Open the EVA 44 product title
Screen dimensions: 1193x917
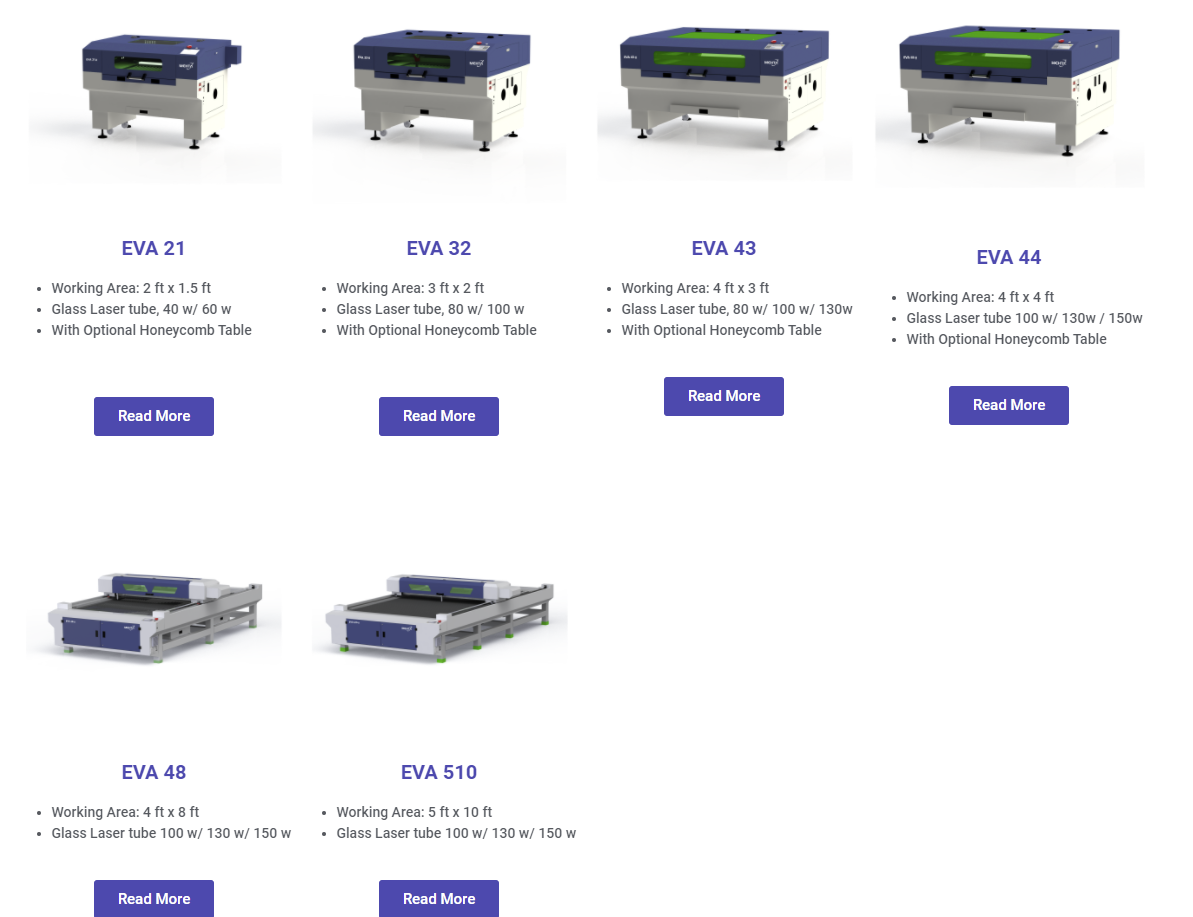pyautogui.click(x=1009, y=257)
